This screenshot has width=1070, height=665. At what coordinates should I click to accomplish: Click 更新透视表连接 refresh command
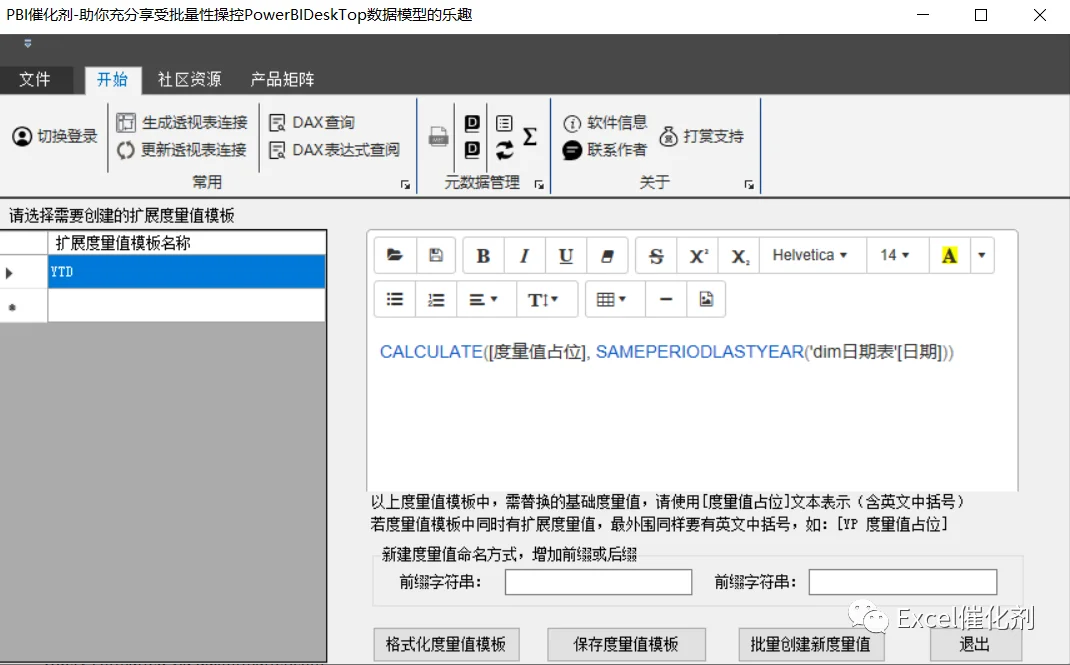182,150
